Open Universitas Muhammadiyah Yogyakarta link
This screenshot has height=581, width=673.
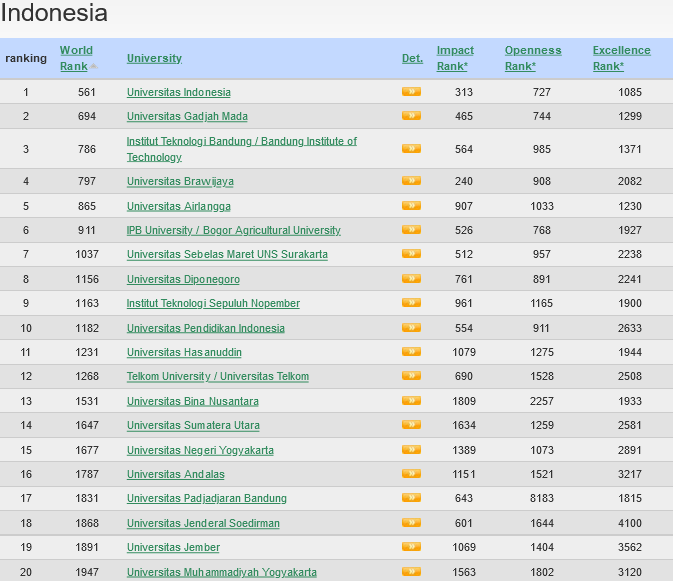point(221,572)
